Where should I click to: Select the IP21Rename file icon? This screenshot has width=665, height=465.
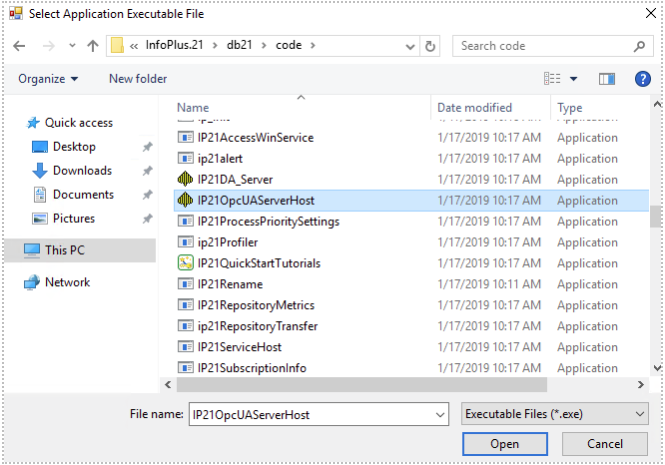pyautogui.click(x=185, y=284)
